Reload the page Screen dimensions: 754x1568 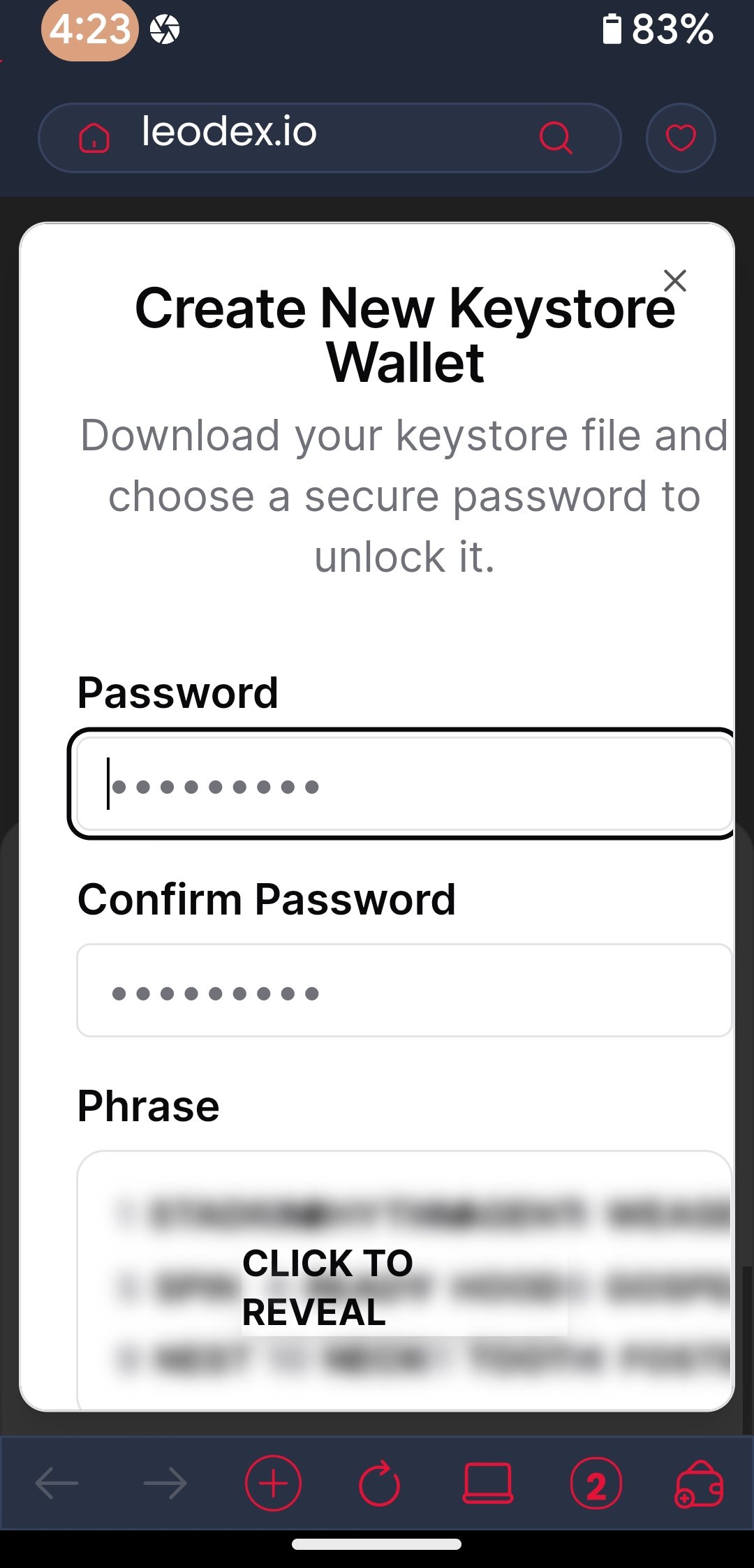[x=380, y=1484]
